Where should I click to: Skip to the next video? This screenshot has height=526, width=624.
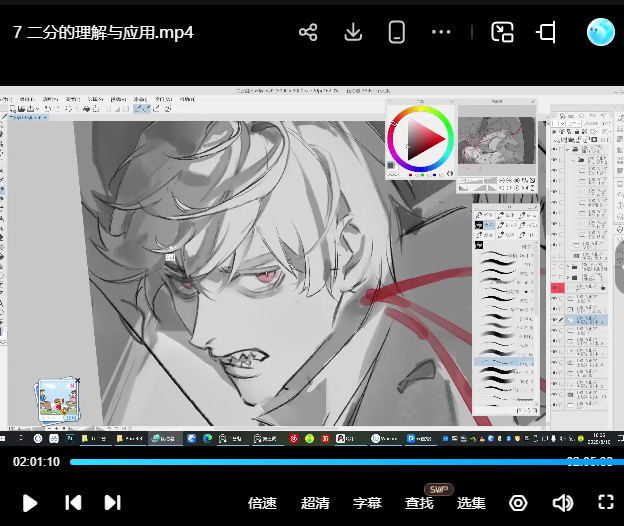pyautogui.click(x=112, y=503)
